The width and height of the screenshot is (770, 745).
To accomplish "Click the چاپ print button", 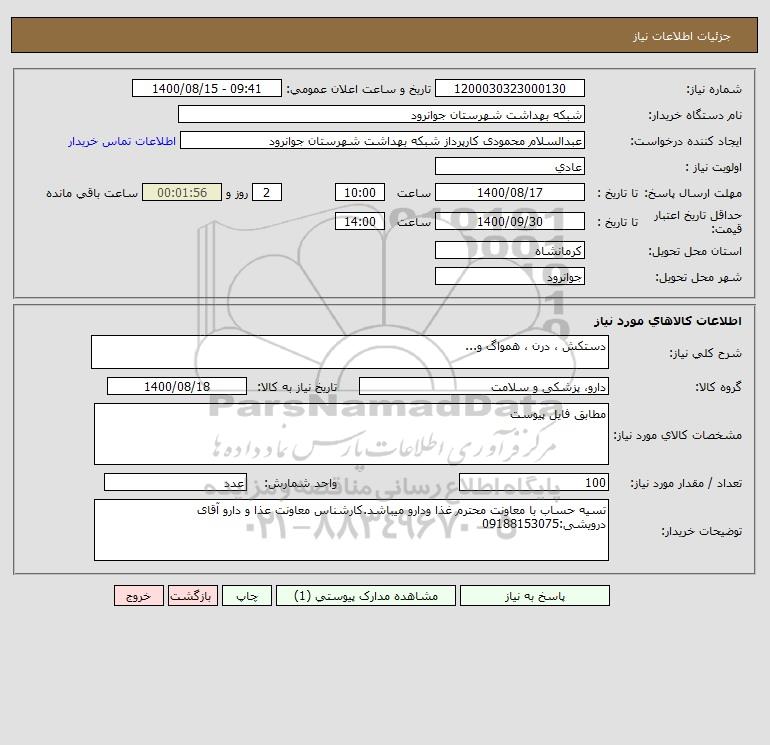I will [247, 596].
